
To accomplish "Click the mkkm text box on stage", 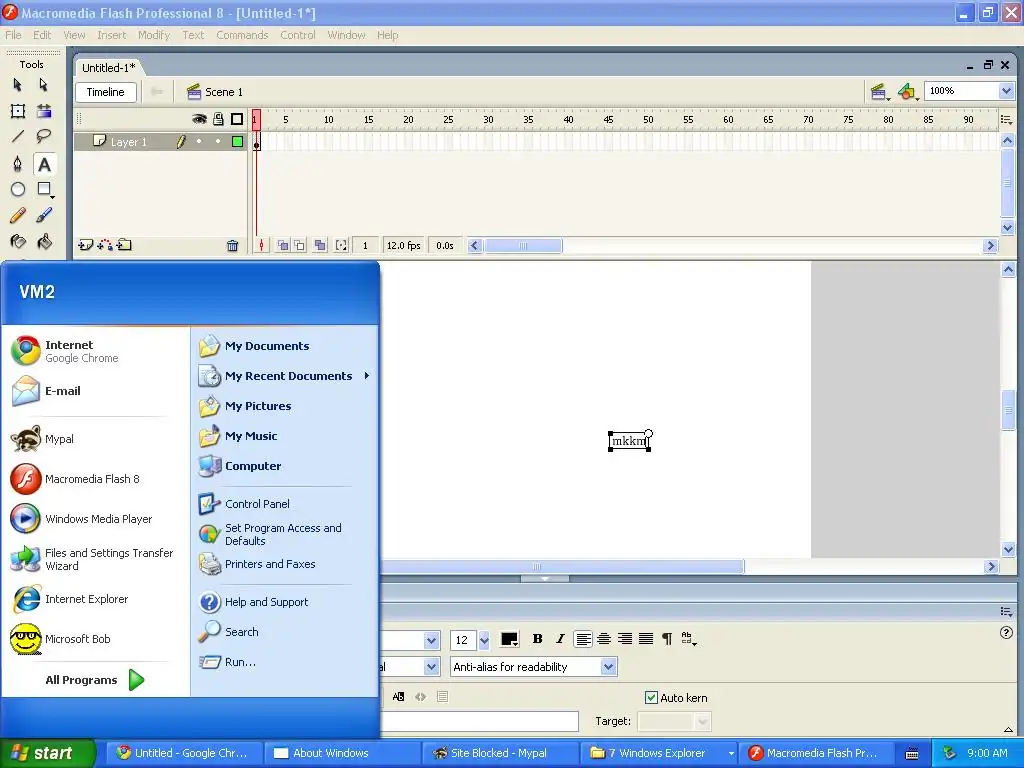I will point(629,441).
